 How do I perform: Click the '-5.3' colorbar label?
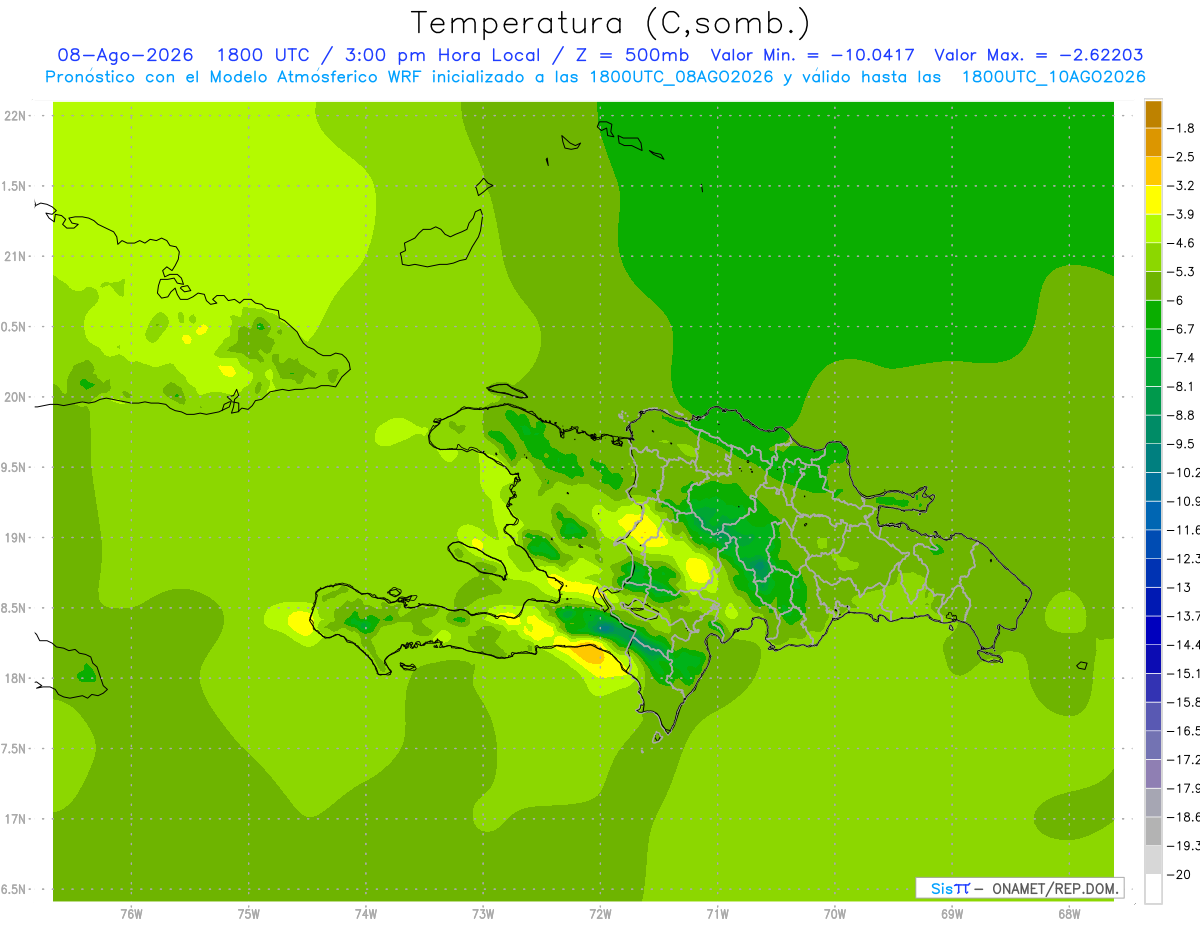[1181, 271]
